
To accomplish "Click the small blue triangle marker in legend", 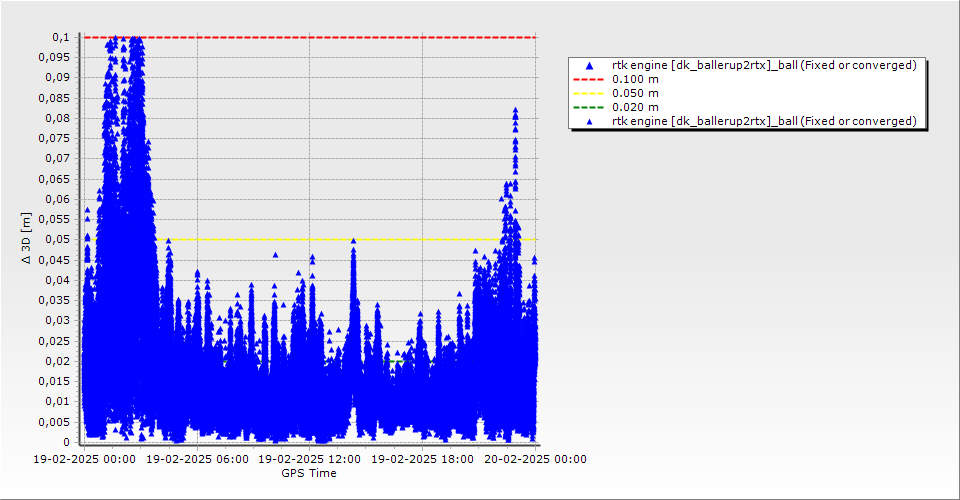I will pos(589,122).
